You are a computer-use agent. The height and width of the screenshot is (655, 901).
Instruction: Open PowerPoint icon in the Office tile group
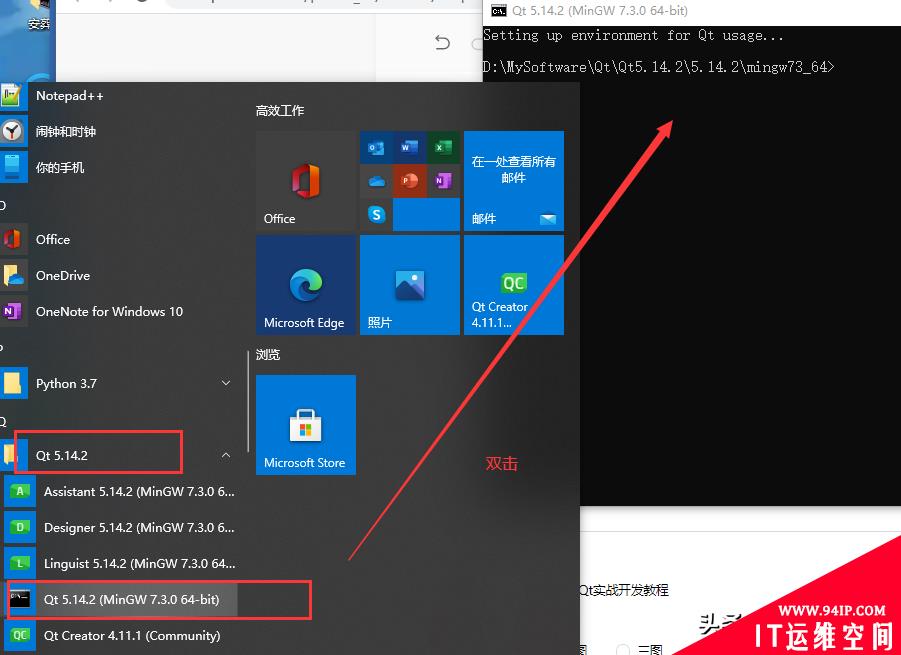(x=410, y=181)
